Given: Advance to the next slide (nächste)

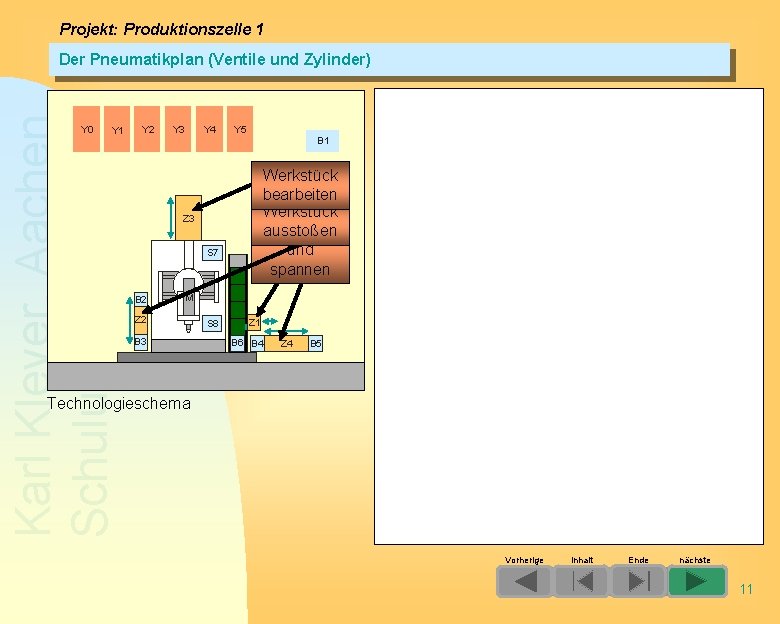Looking at the screenshot, I should coord(697,581).
